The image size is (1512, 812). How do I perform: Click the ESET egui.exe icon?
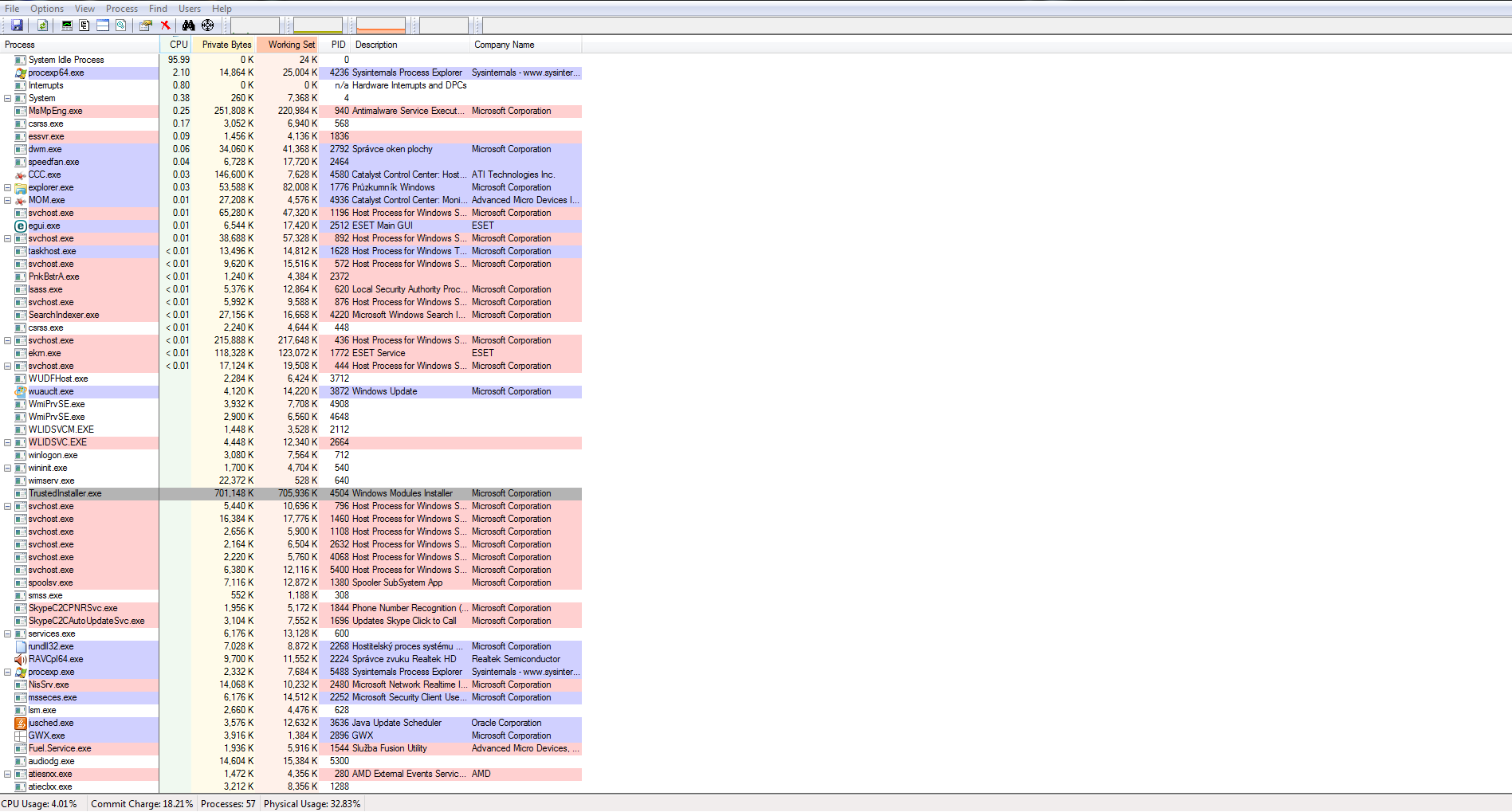click(x=21, y=226)
